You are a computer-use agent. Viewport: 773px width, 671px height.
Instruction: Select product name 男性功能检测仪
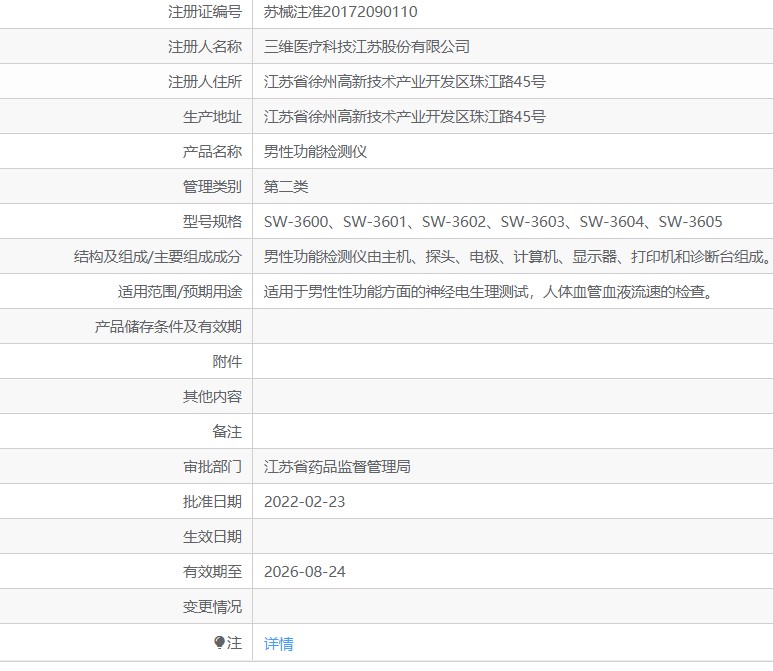pos(316,152)
